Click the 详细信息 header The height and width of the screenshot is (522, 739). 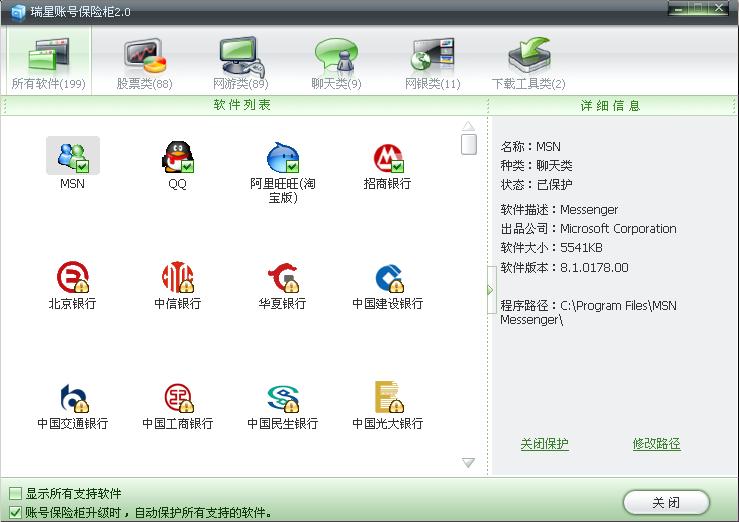tap(610, 106)
